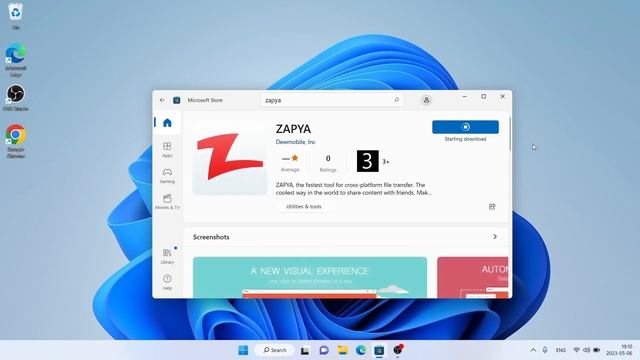Show hidden system tray icons
Image resolution: width=640 pixels, height=360 pixels.
pos(533,350)
